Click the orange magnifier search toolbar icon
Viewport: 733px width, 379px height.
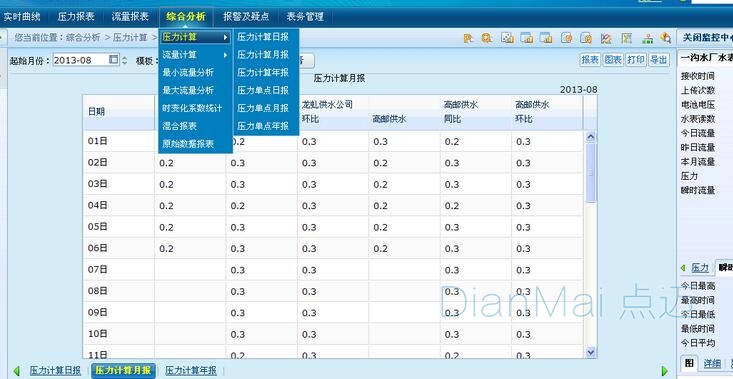(x=487, y=38)
